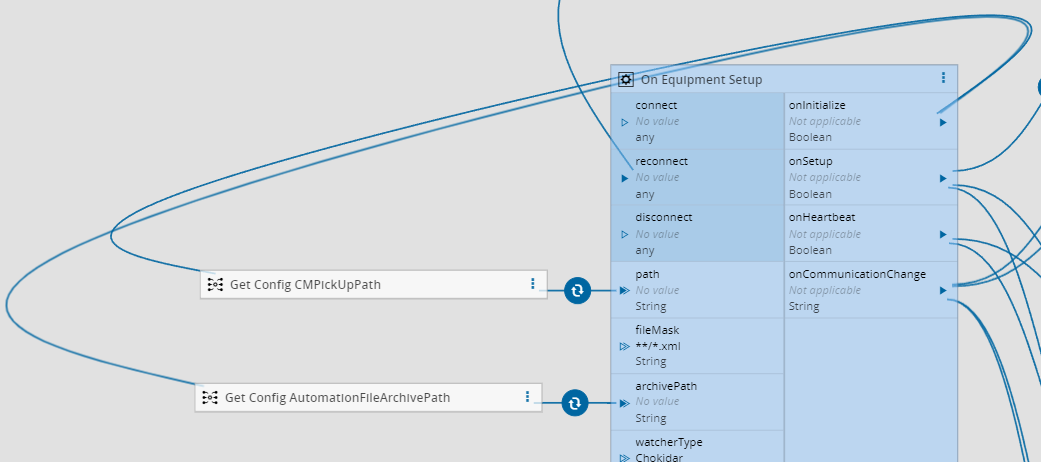
Task: Click the fileMask label
Action: [x=657, y=330]
